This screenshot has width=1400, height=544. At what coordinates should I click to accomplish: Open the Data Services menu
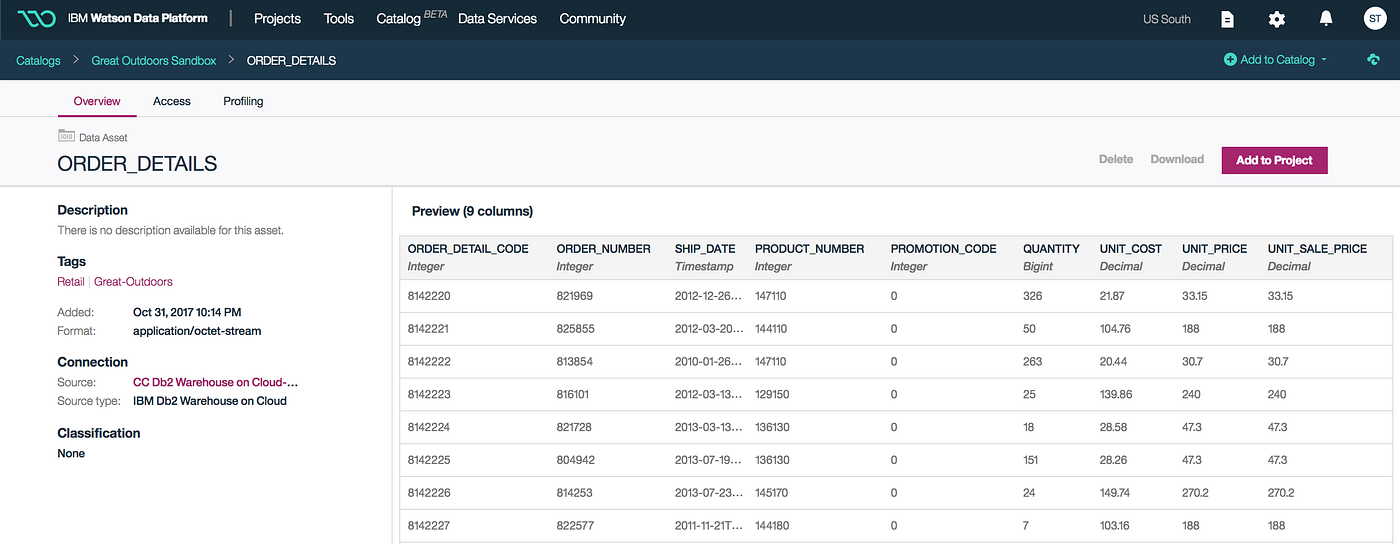[497, 19]
